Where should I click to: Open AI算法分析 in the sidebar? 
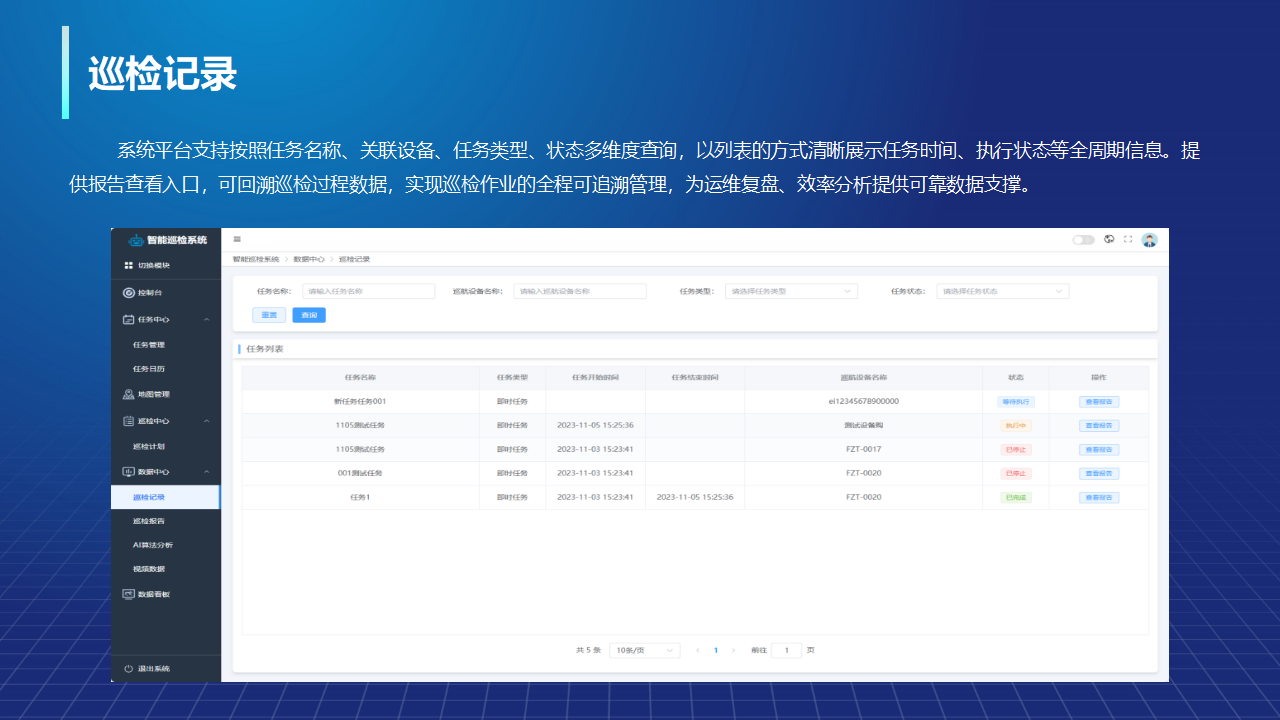(153, 545)
